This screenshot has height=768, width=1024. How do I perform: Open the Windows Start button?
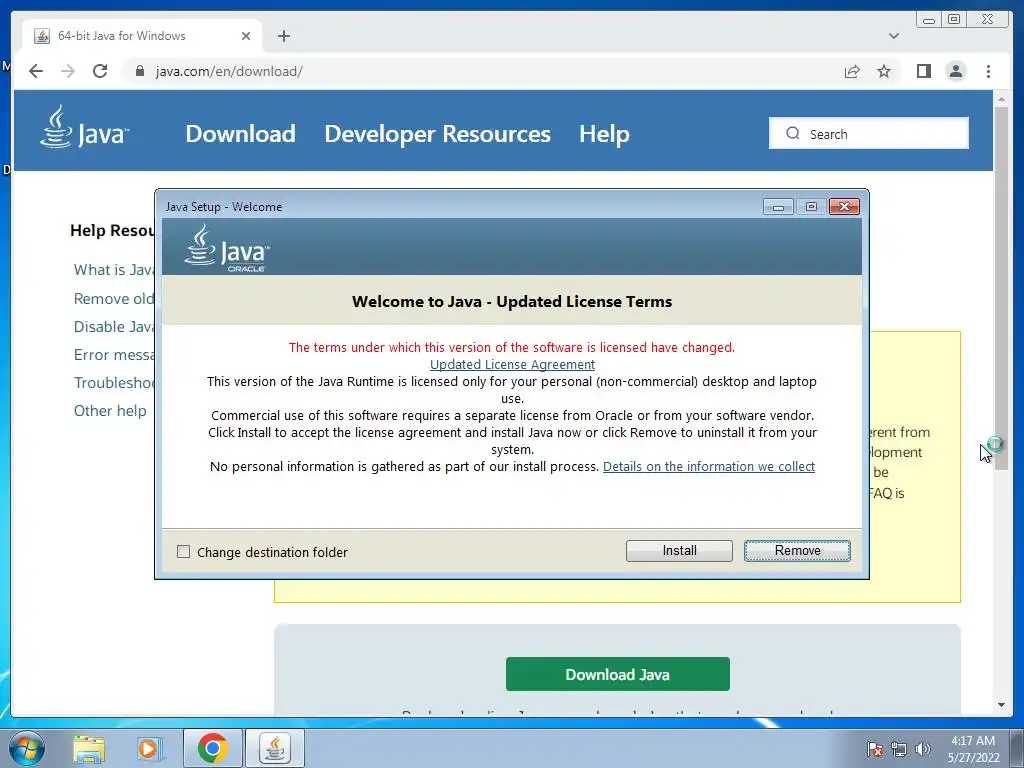pos(26,748)
